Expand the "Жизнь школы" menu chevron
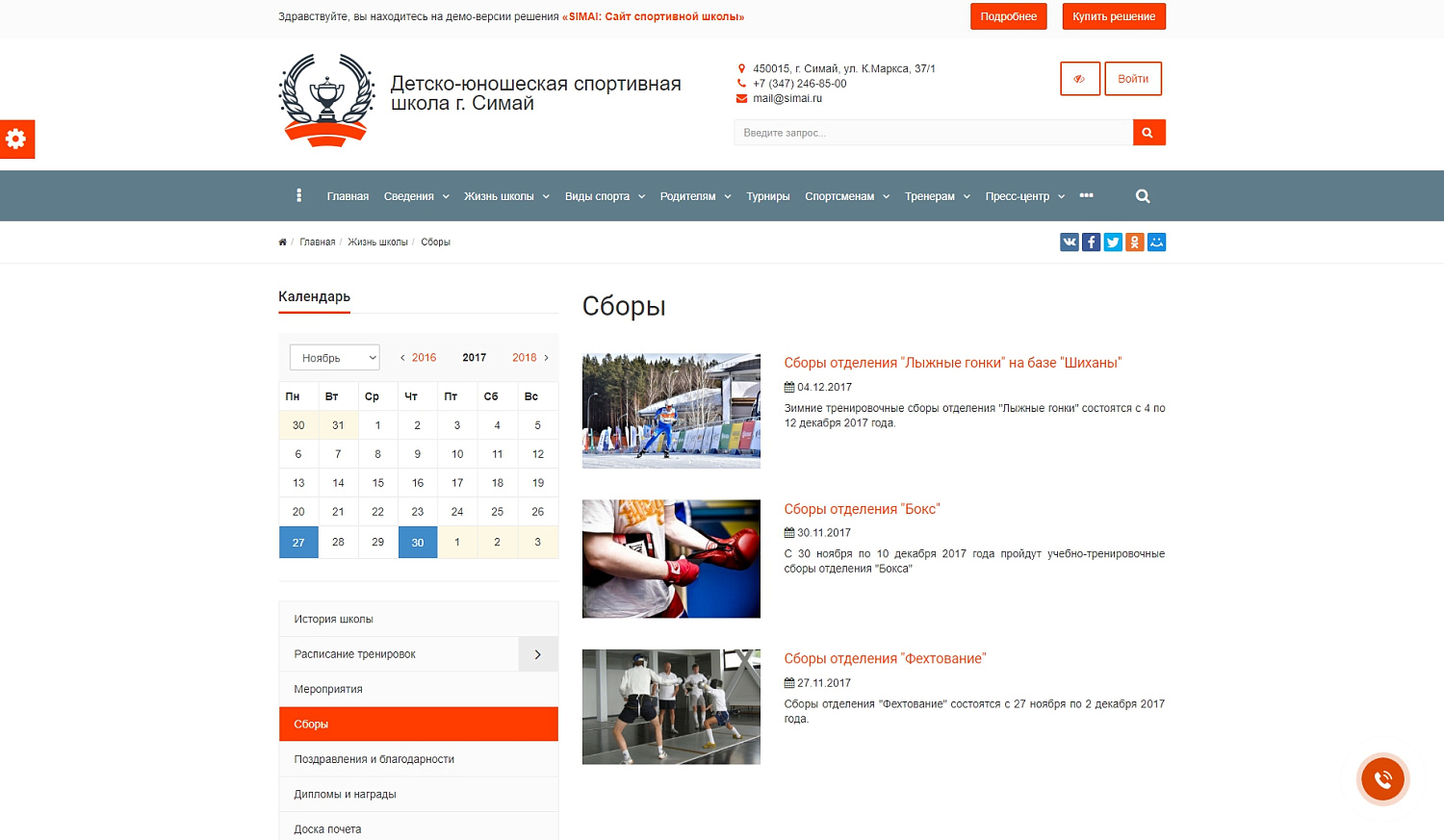Screen dimensions: 1444x840 tap(547, 195)
